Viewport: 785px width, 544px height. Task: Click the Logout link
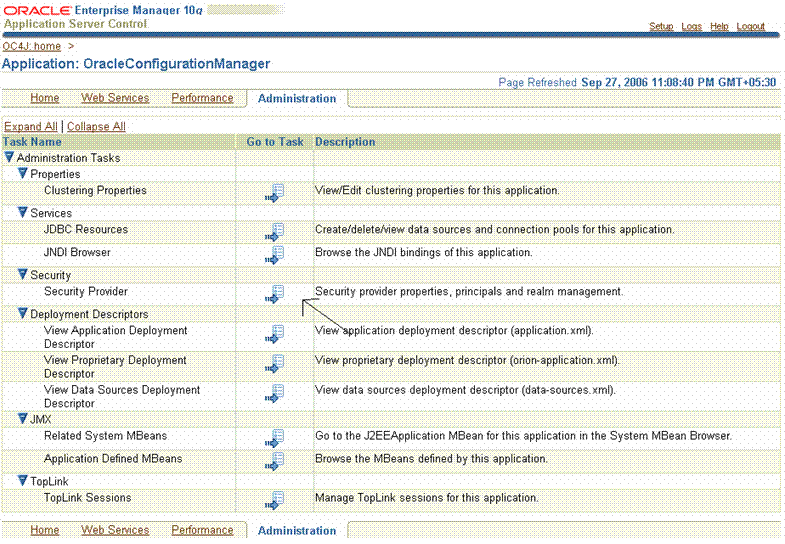pyautogui.click(x=750, y=27)
